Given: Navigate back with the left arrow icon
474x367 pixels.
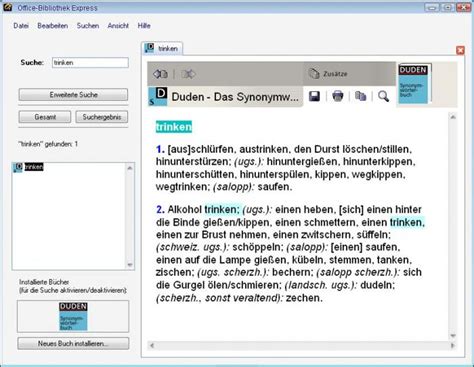Looking at the screenshot, I should 160,74.
